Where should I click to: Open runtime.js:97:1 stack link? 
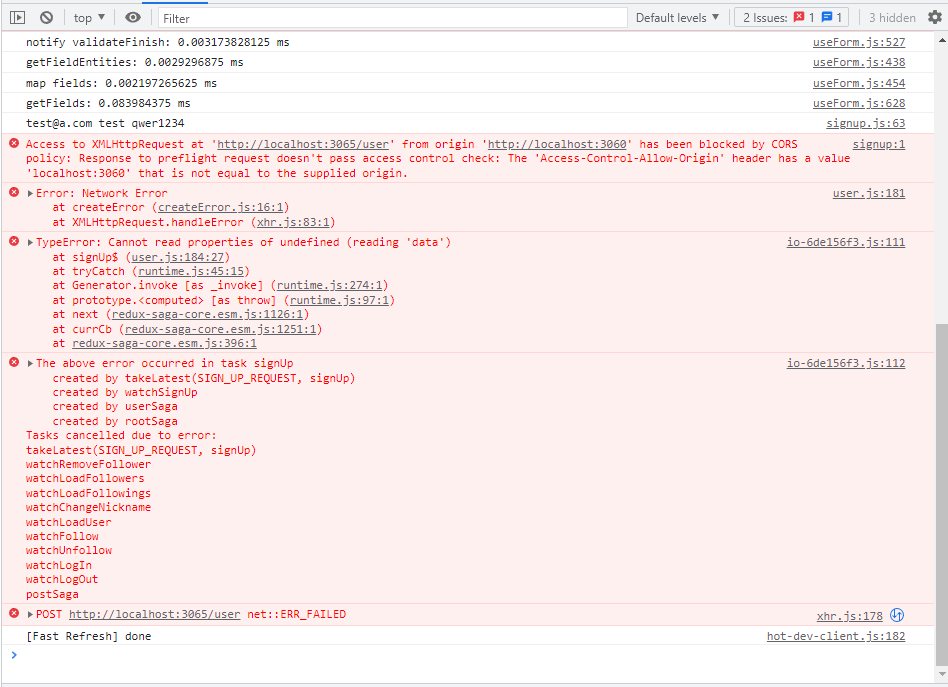click(340, 301)
